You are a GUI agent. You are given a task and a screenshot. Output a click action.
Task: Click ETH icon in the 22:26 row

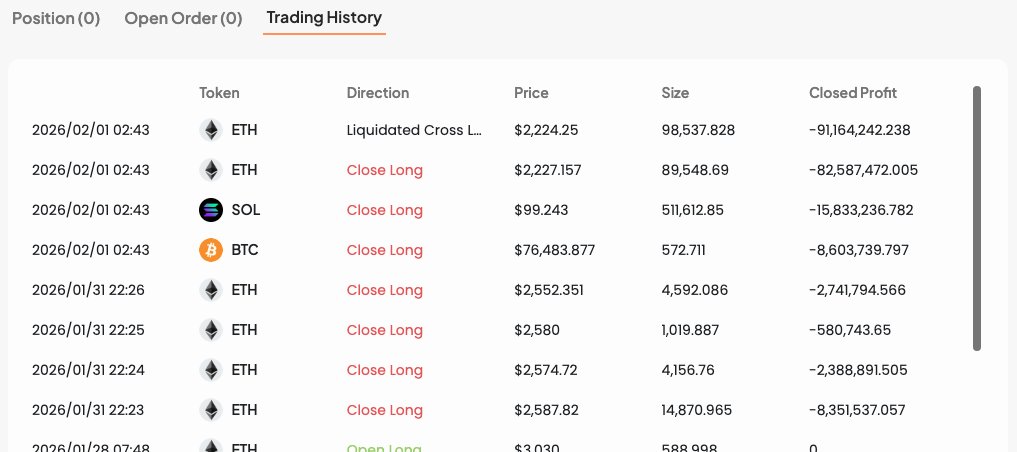click(210, 290)
